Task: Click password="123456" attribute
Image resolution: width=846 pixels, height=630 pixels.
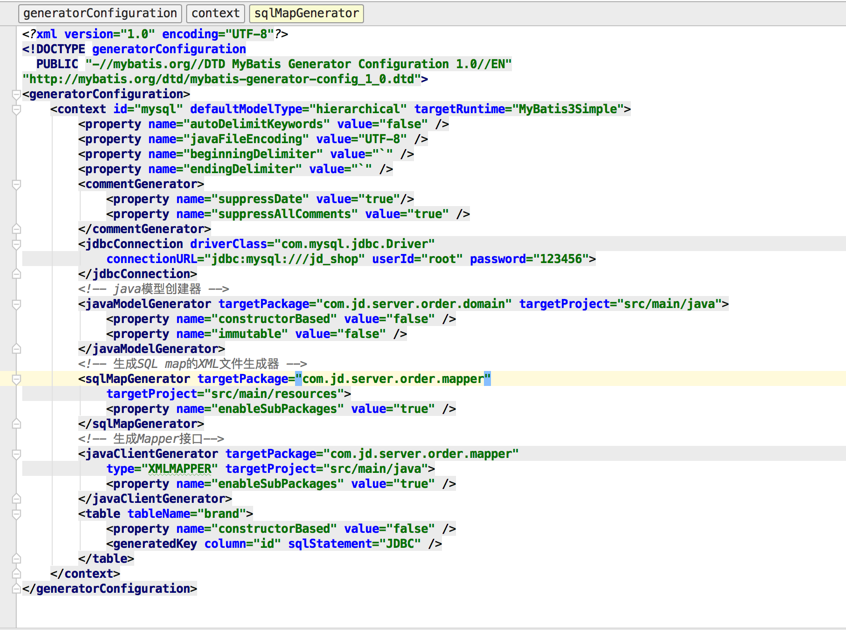Action: tap(529, 259)
